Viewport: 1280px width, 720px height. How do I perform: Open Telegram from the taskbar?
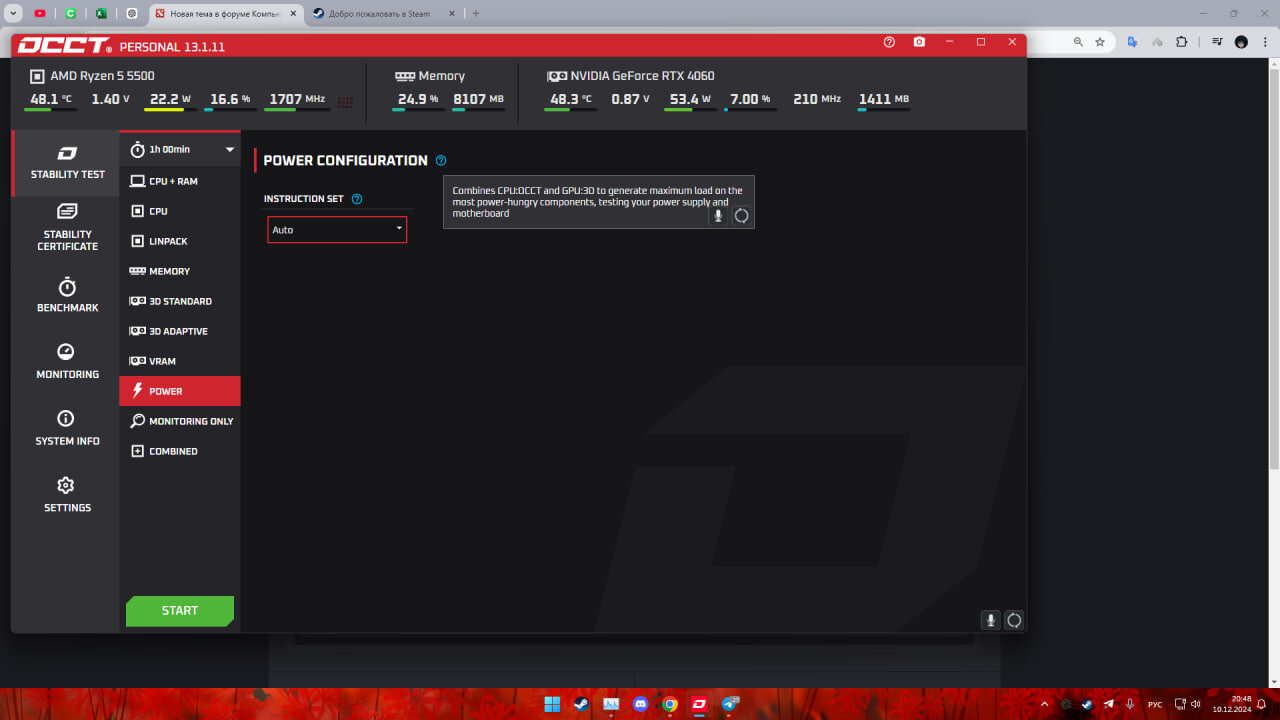[x=730, y=704]
